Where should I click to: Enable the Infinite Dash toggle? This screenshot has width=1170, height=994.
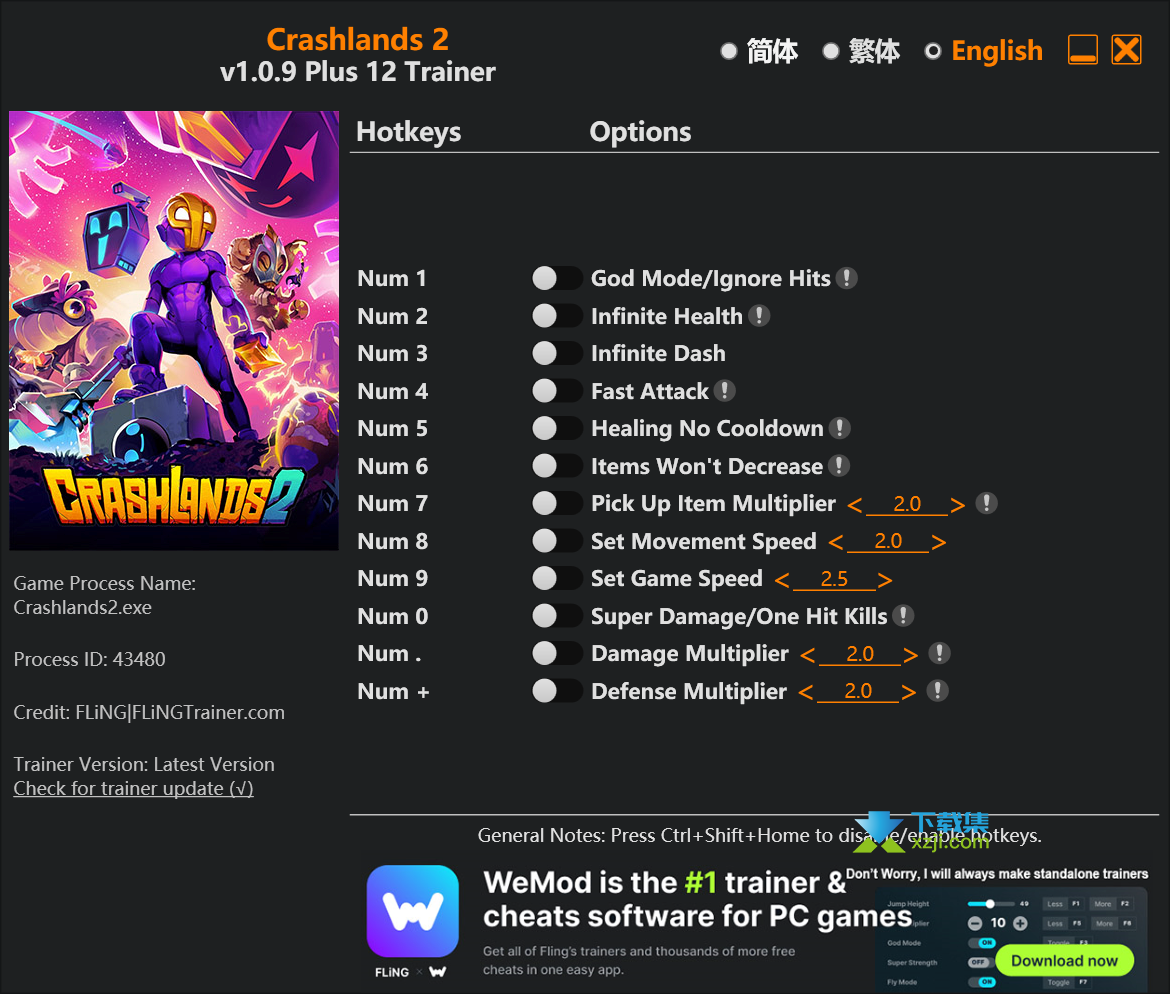[x=557, y=353]
